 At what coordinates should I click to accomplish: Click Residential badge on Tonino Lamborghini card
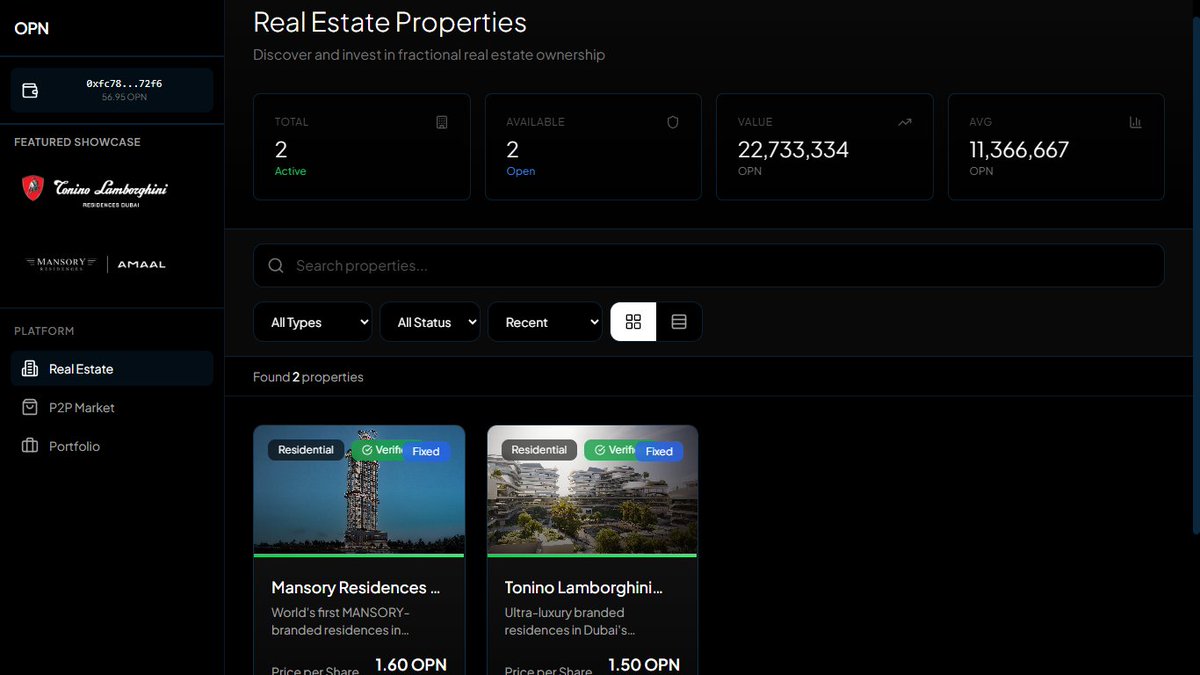tap(539, 450)
